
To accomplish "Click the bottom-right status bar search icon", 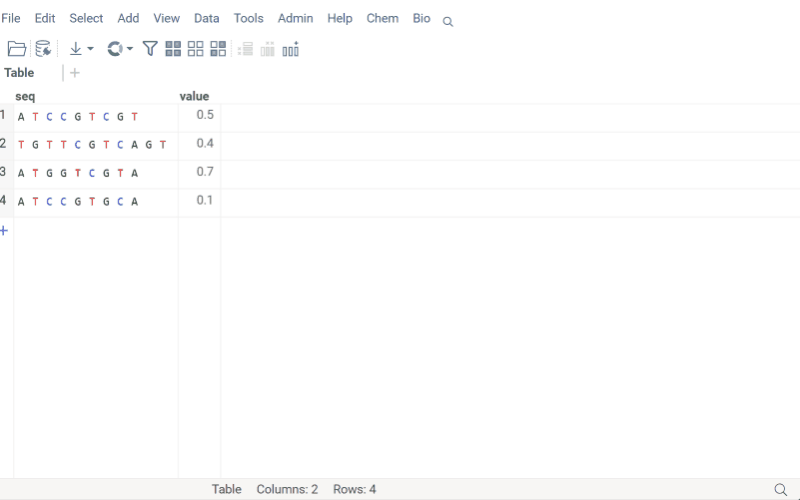I will click(x=781, y=489).
